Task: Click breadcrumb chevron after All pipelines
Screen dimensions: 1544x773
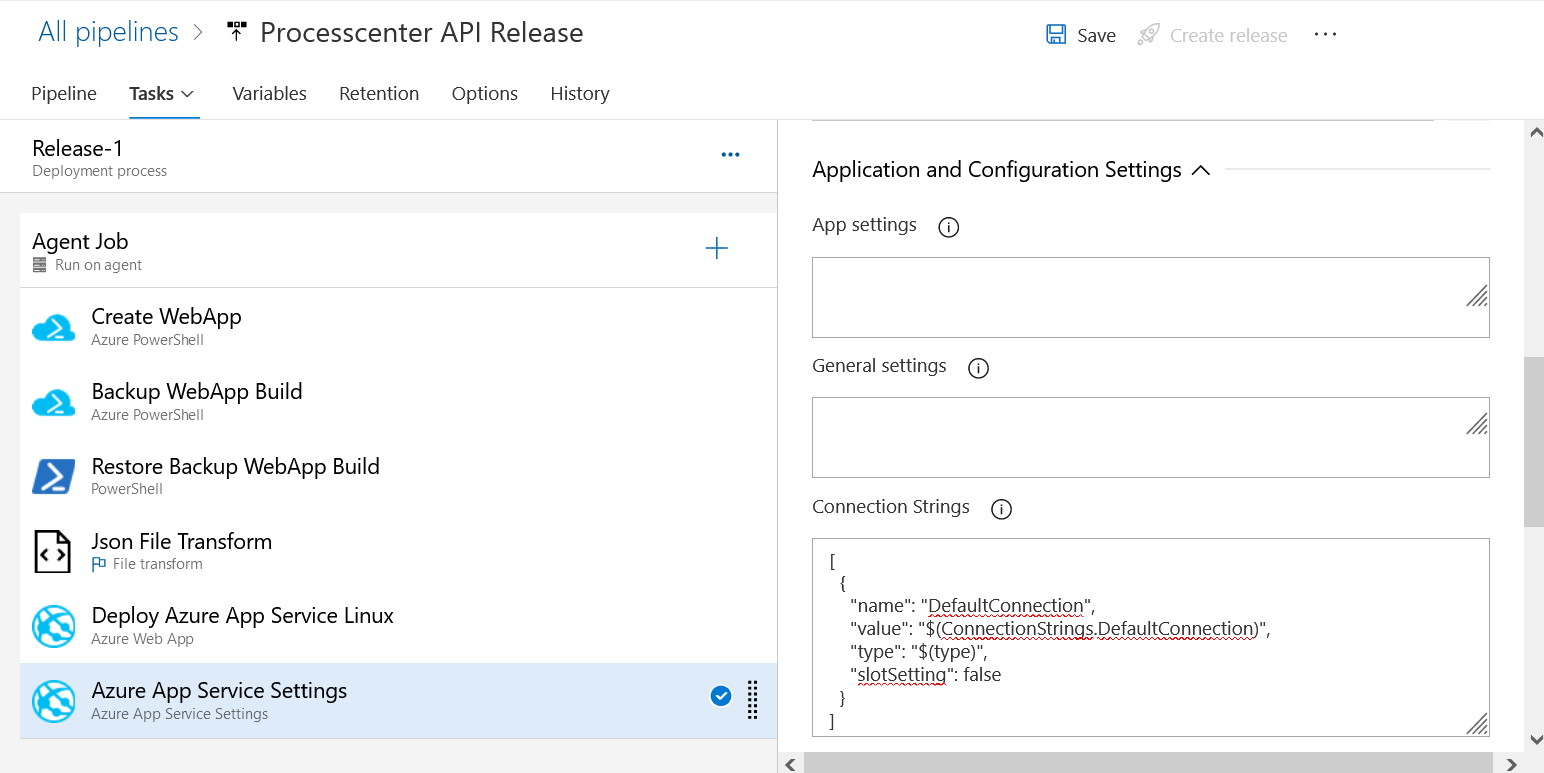Action: coord(198,33)
